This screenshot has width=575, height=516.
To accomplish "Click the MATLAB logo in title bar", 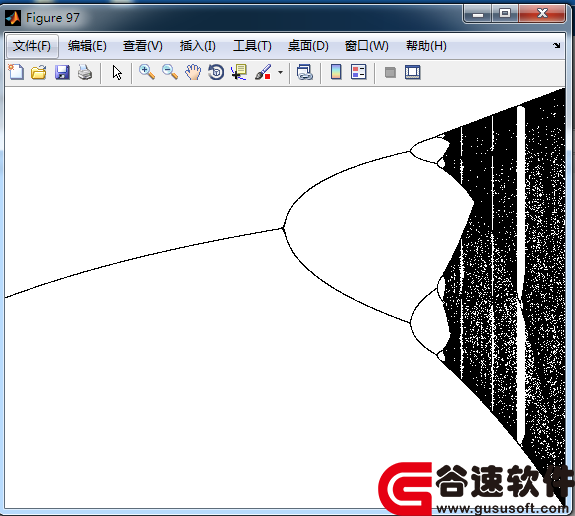I will pos(13,18).
